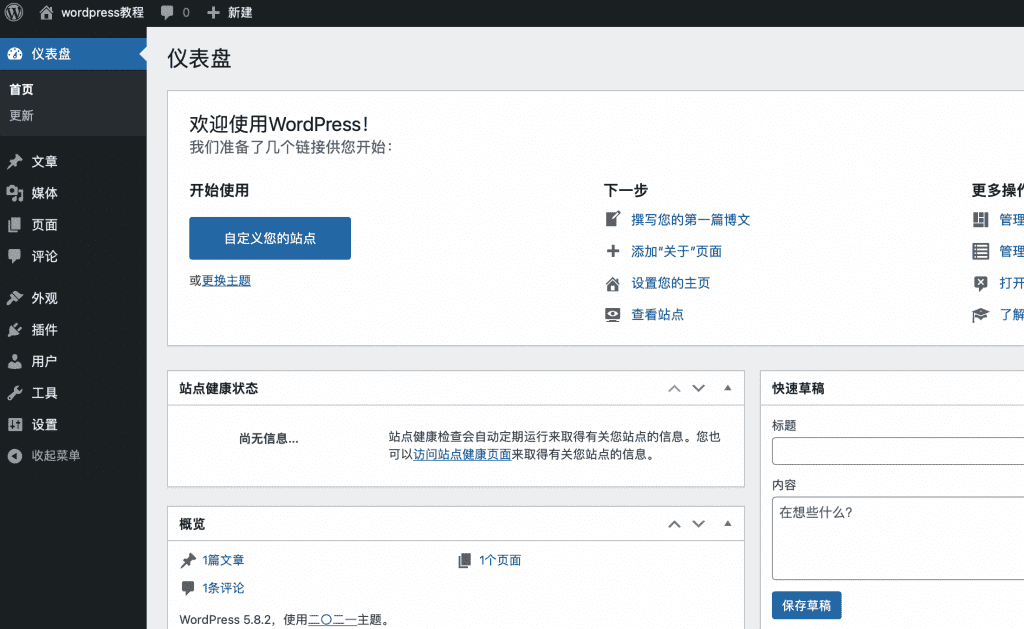Click the pages icon beside 页面 in sidebar

15,225
